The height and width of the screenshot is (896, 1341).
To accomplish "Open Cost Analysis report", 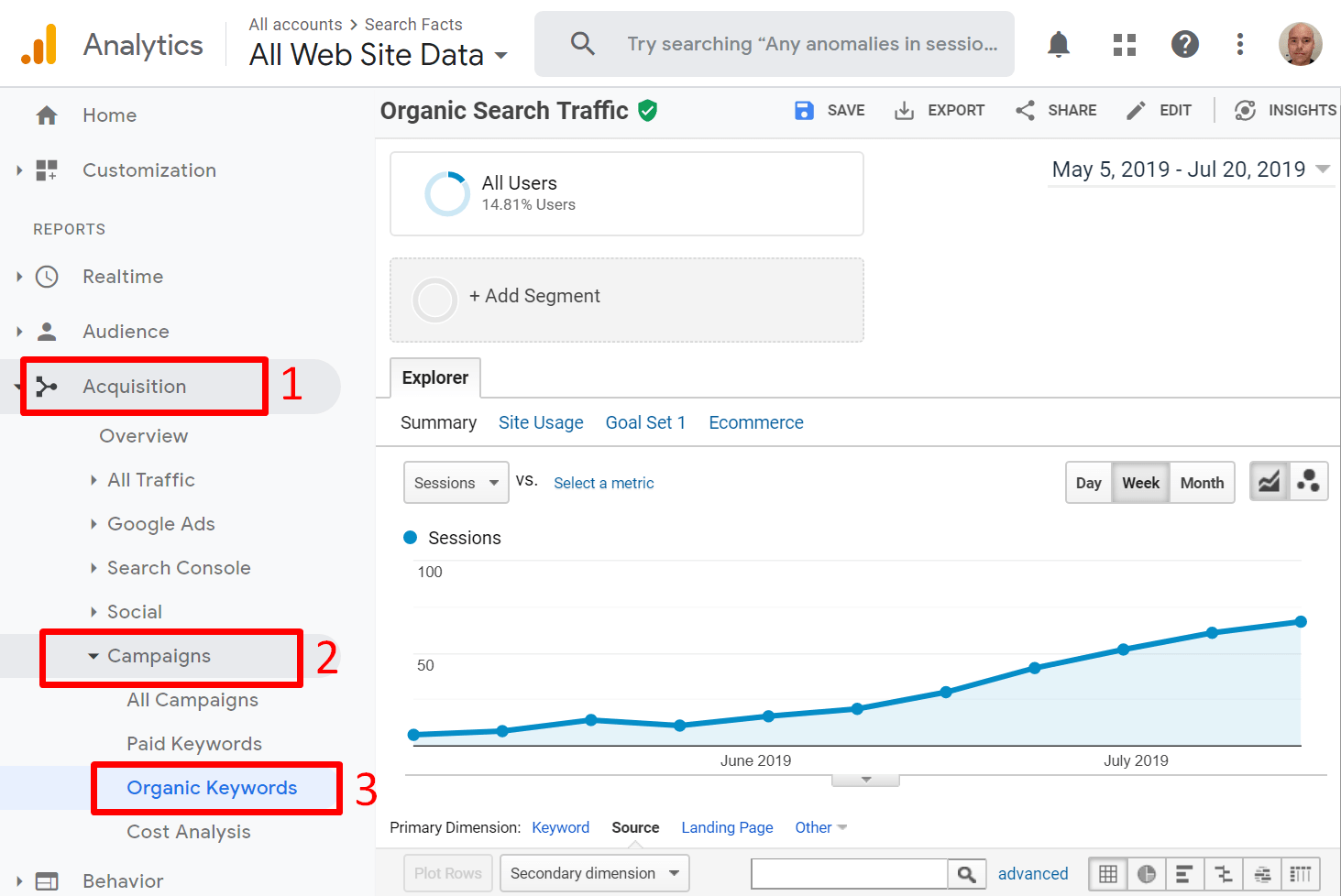I will (x=189, y=832).
